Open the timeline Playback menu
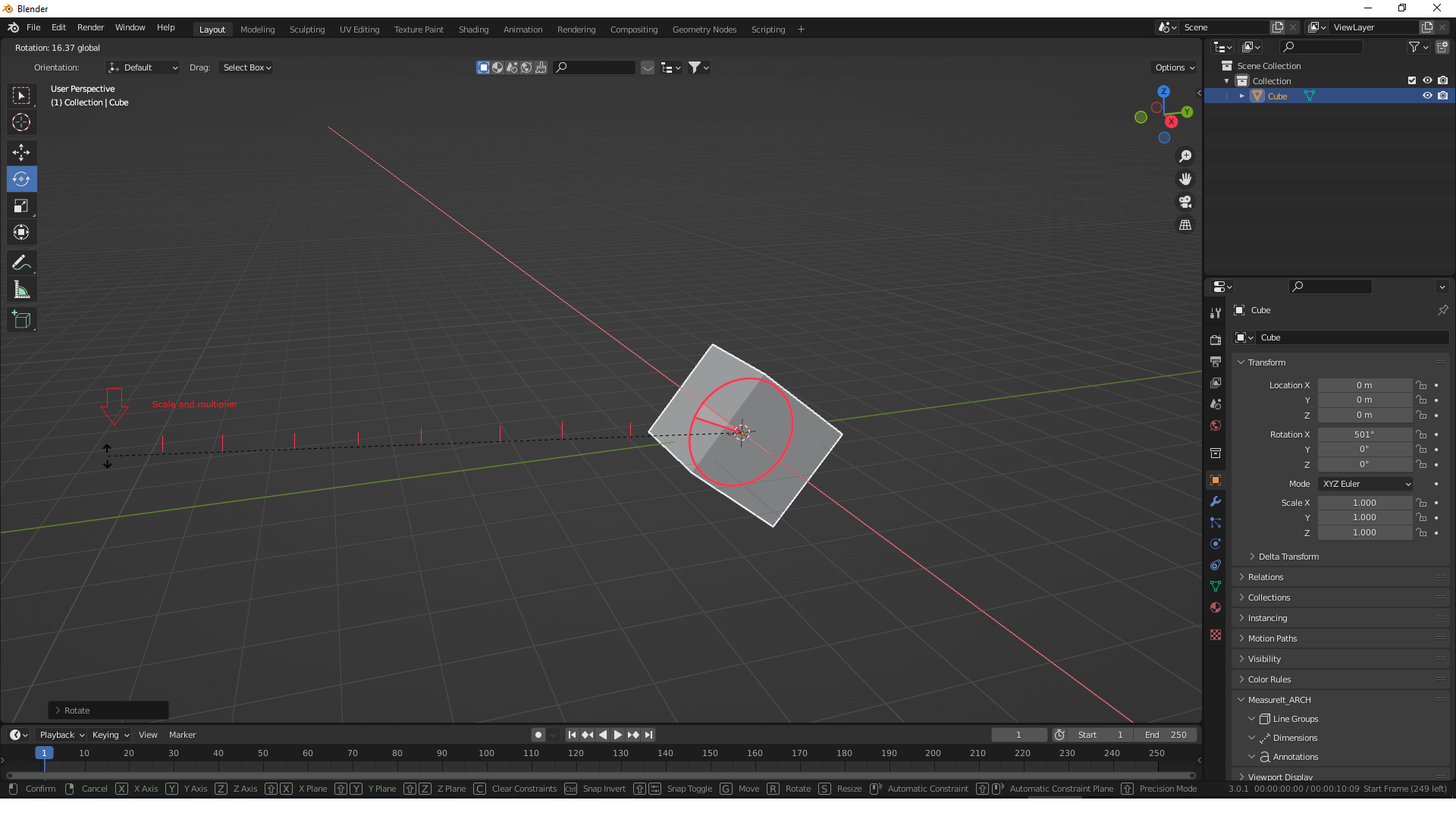 click(x=61, y=735)
